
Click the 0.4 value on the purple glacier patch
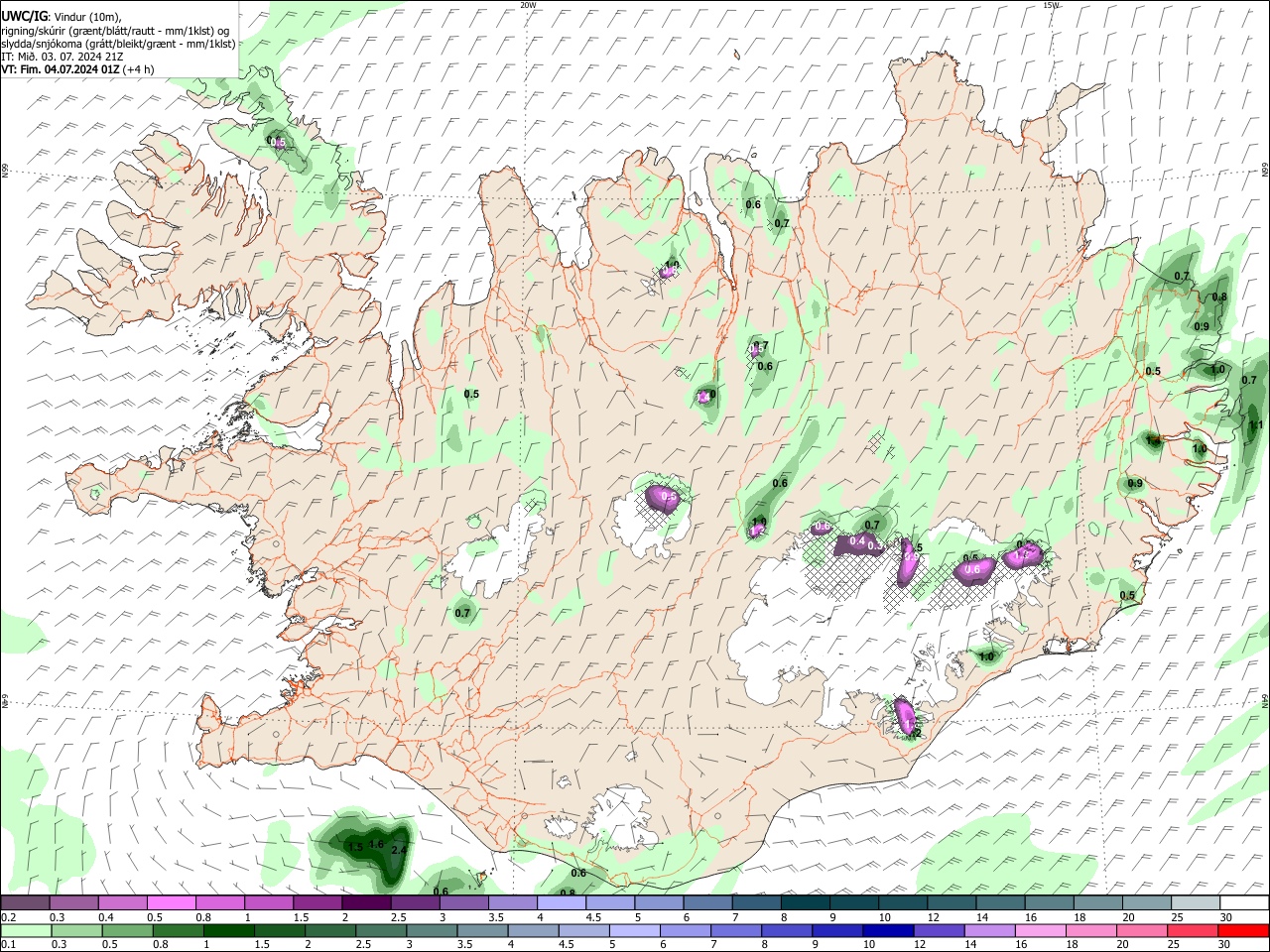[856, 540]
